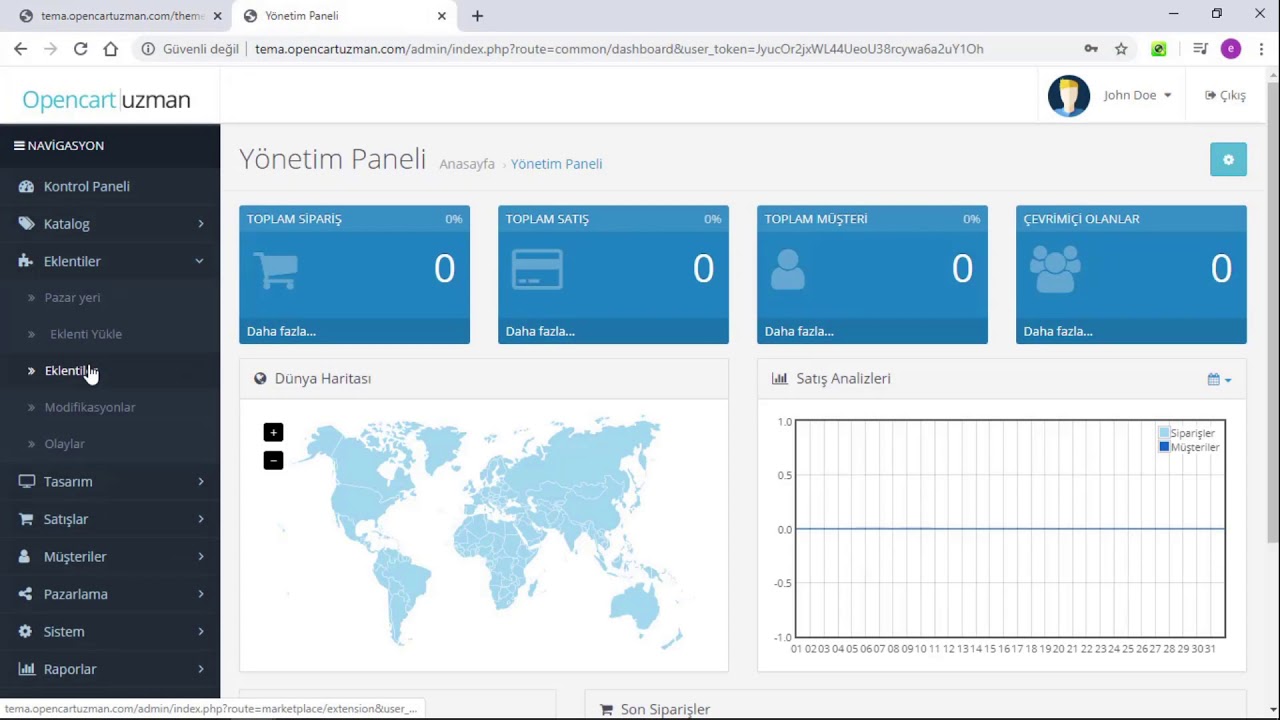The height and width of the screenshot is (720, 1280).
Task: Click Daha fazla under Toplam Satış
Action: 540,331
